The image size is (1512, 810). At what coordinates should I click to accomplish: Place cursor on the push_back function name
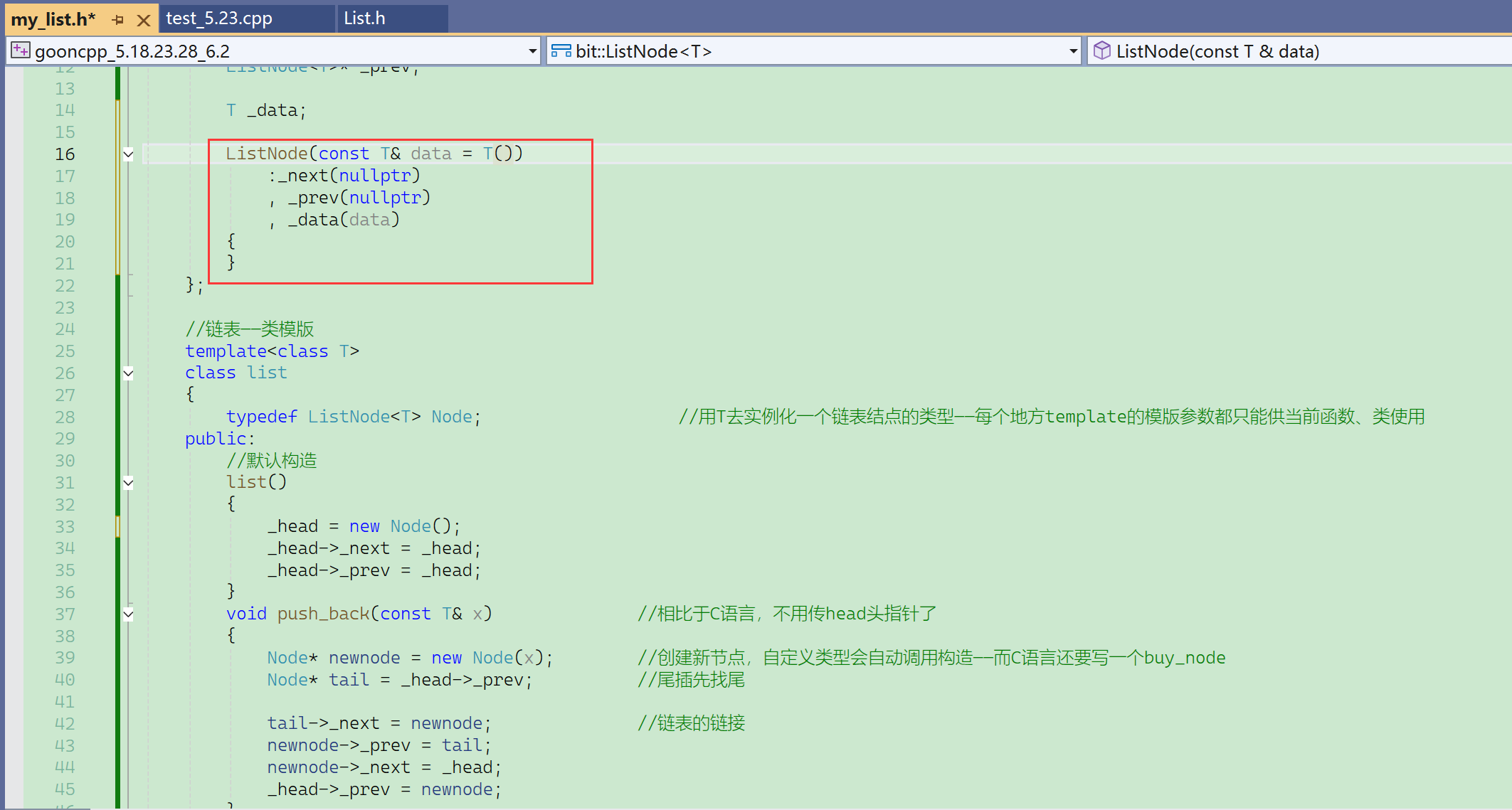coord(323,614)
